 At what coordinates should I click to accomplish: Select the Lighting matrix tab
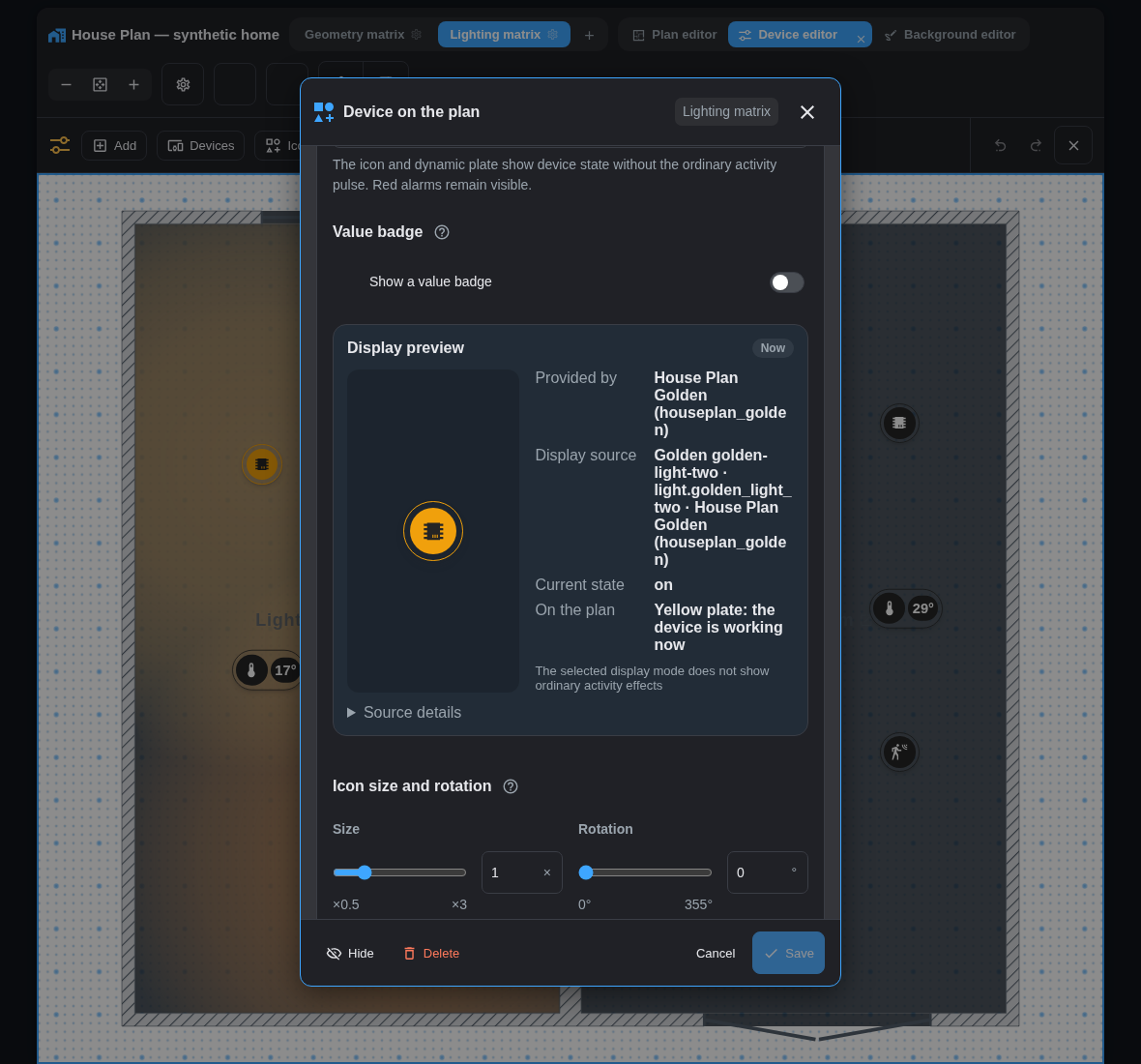(495, 34)
